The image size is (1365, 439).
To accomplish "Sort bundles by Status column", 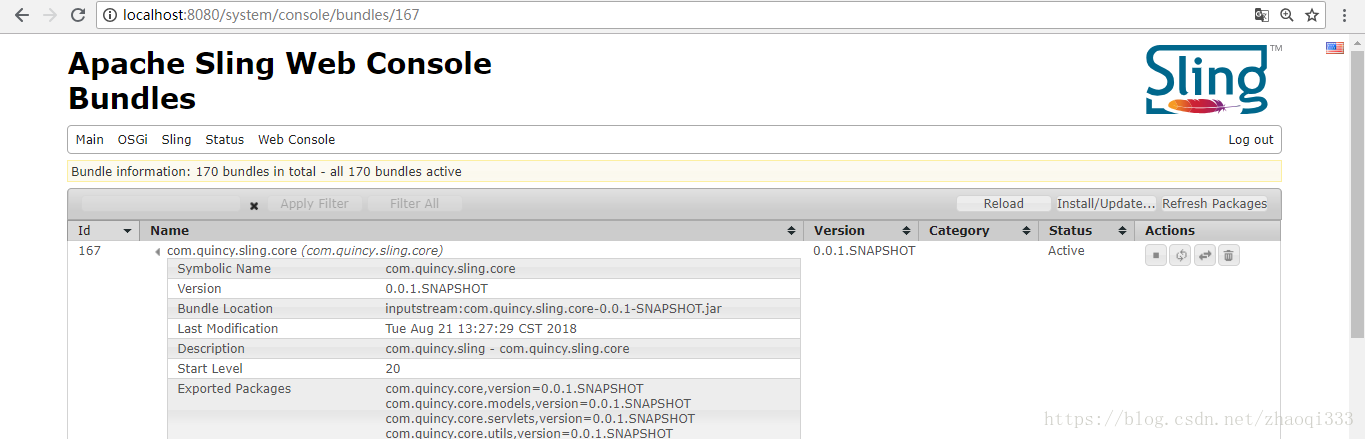I will pyautogui.click(x=1085, y=230).
